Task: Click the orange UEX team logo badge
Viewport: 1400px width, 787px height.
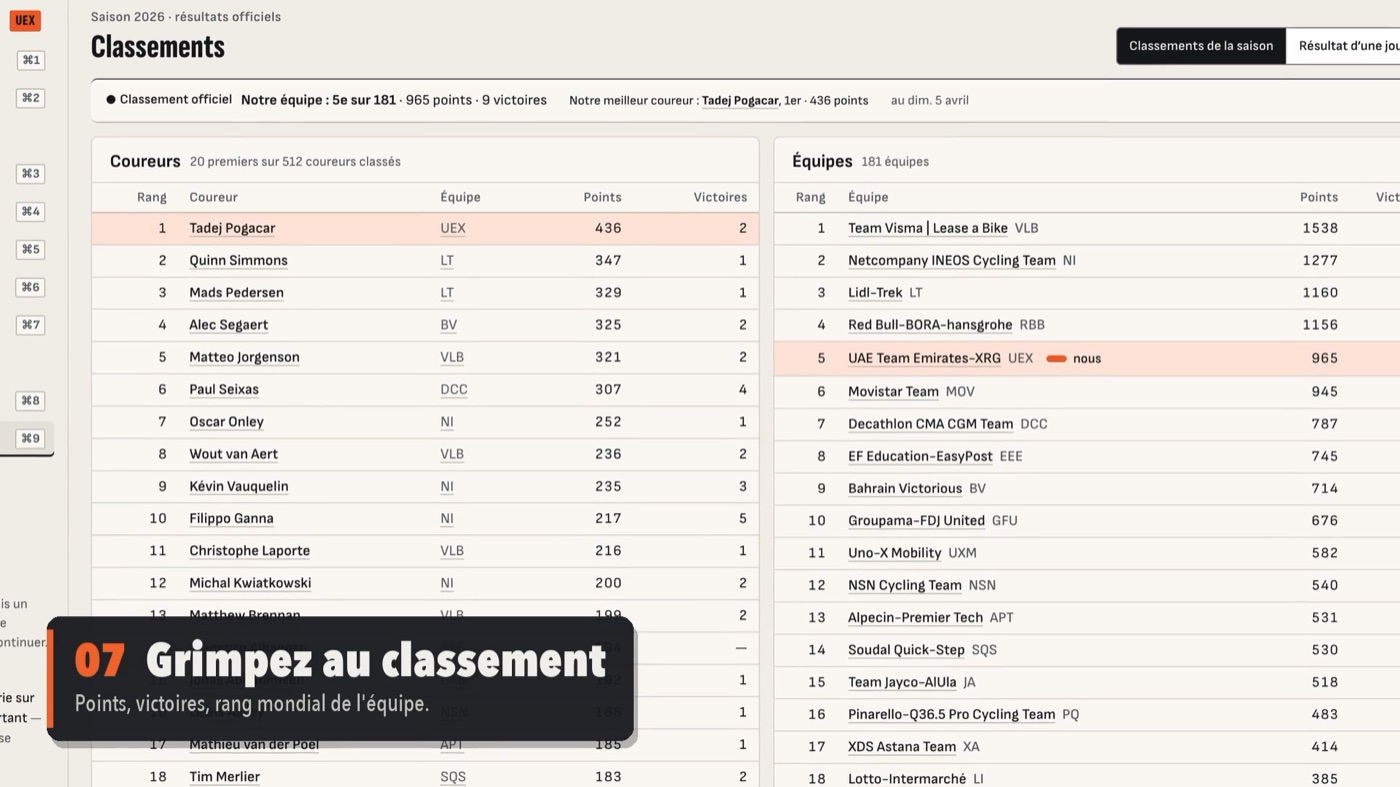Action: pos(25,20)
